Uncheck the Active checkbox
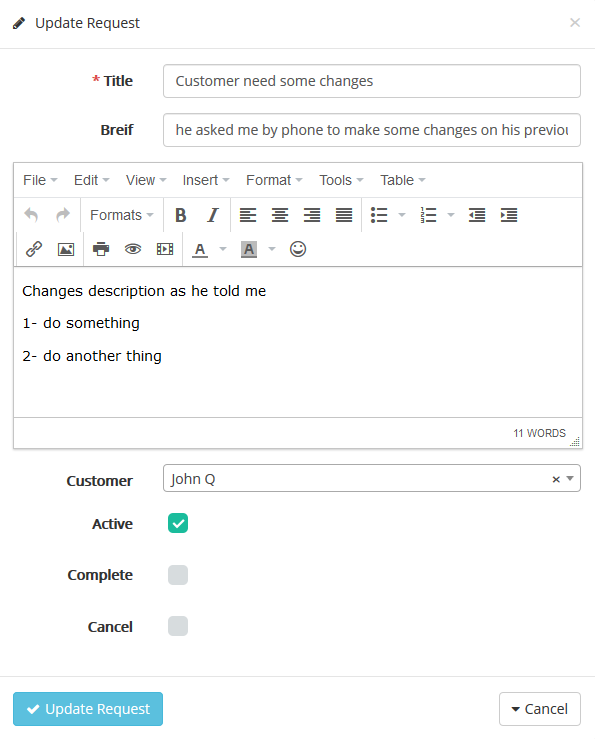595x739 pixels. tap(178, 523)
